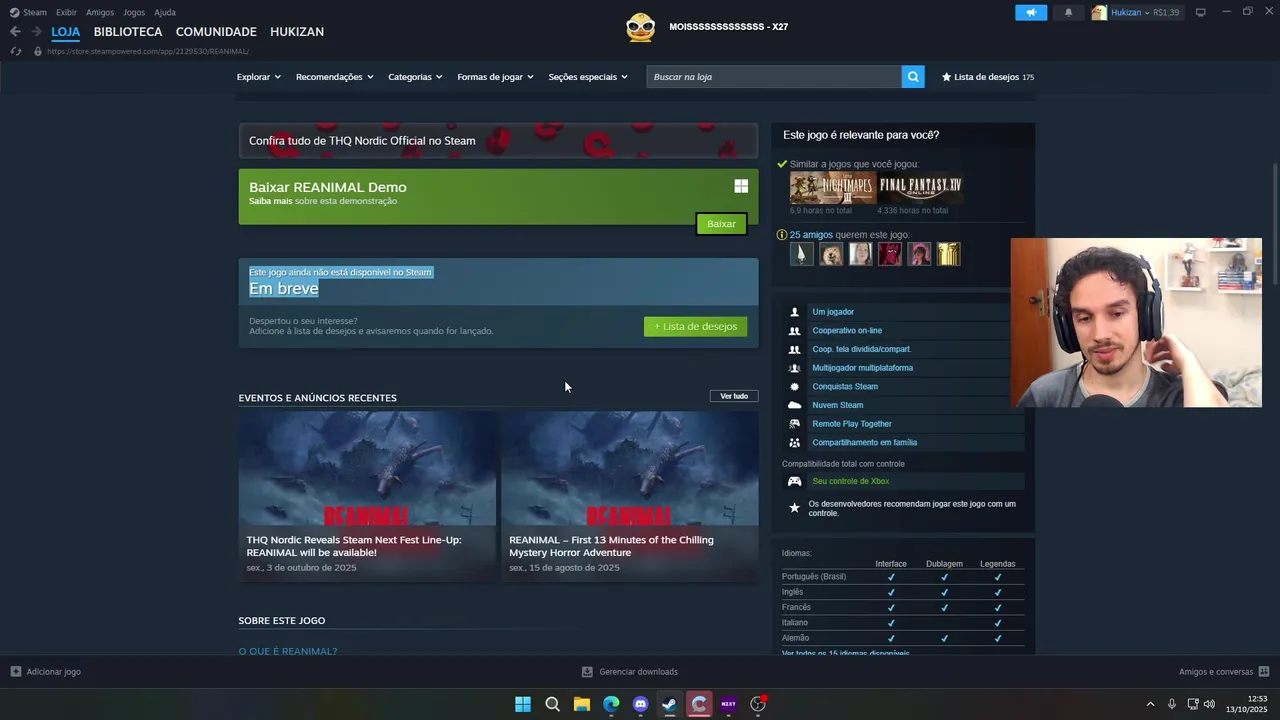Open First 13 Minutes news card
Viewport: 1280px width, 720px height.
(x=630, y=496)
